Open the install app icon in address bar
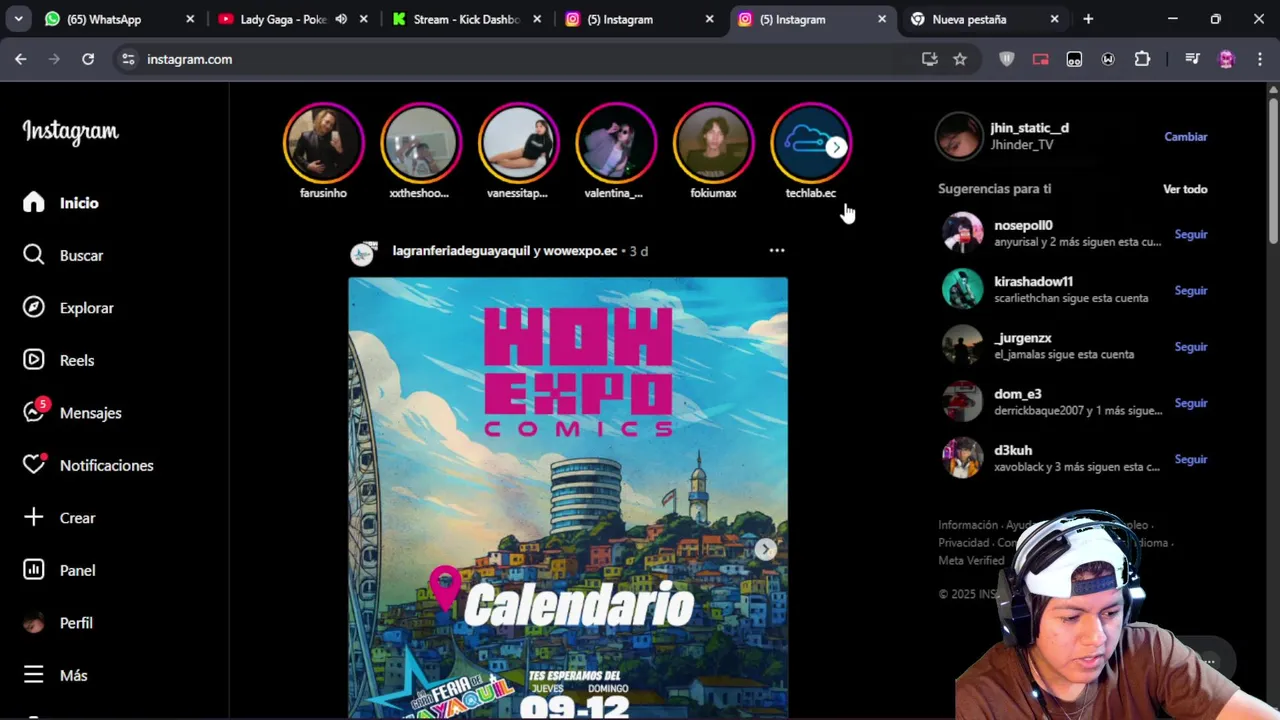The image size is (1280, 720). (930, 59)
